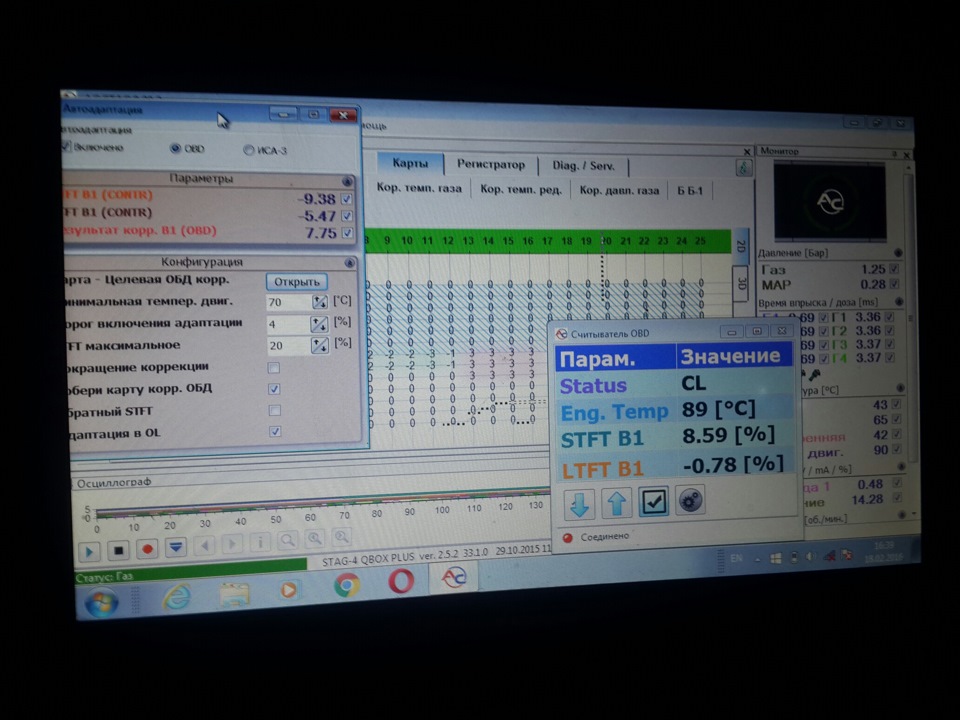Collapse the [об./мин.] section in Монитор
This screenshot has height=720, width=960.
pos(901,516)
